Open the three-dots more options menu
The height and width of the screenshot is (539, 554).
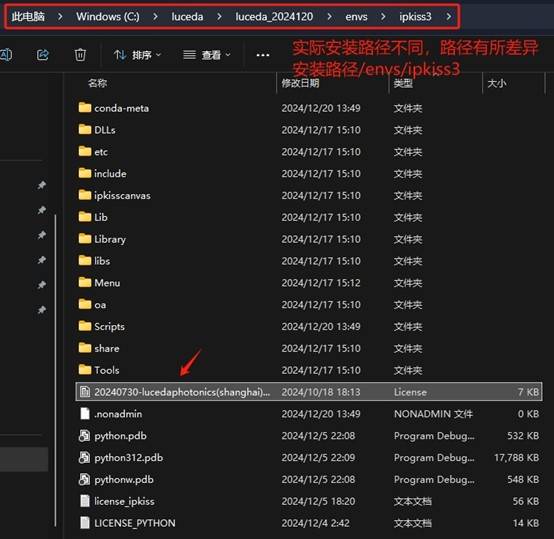point(263,55)
